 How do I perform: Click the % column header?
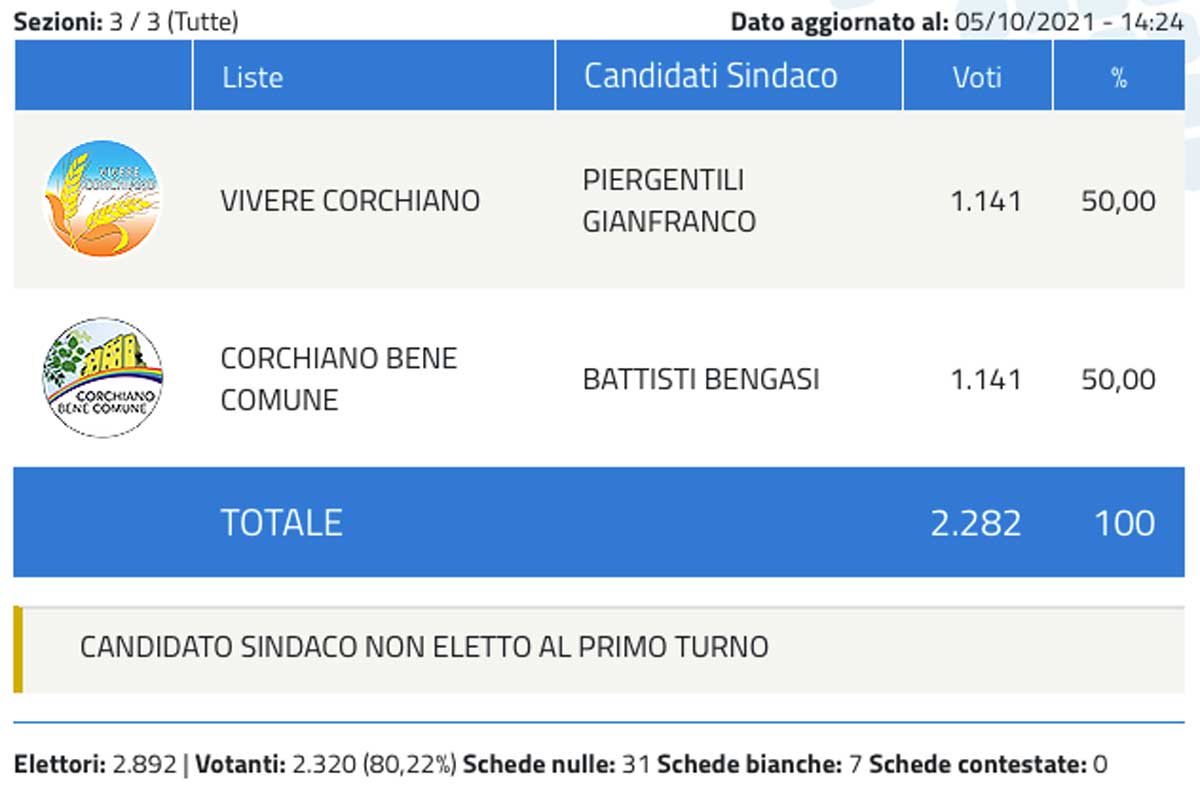pyautogui.click(x=1119, y=77)
